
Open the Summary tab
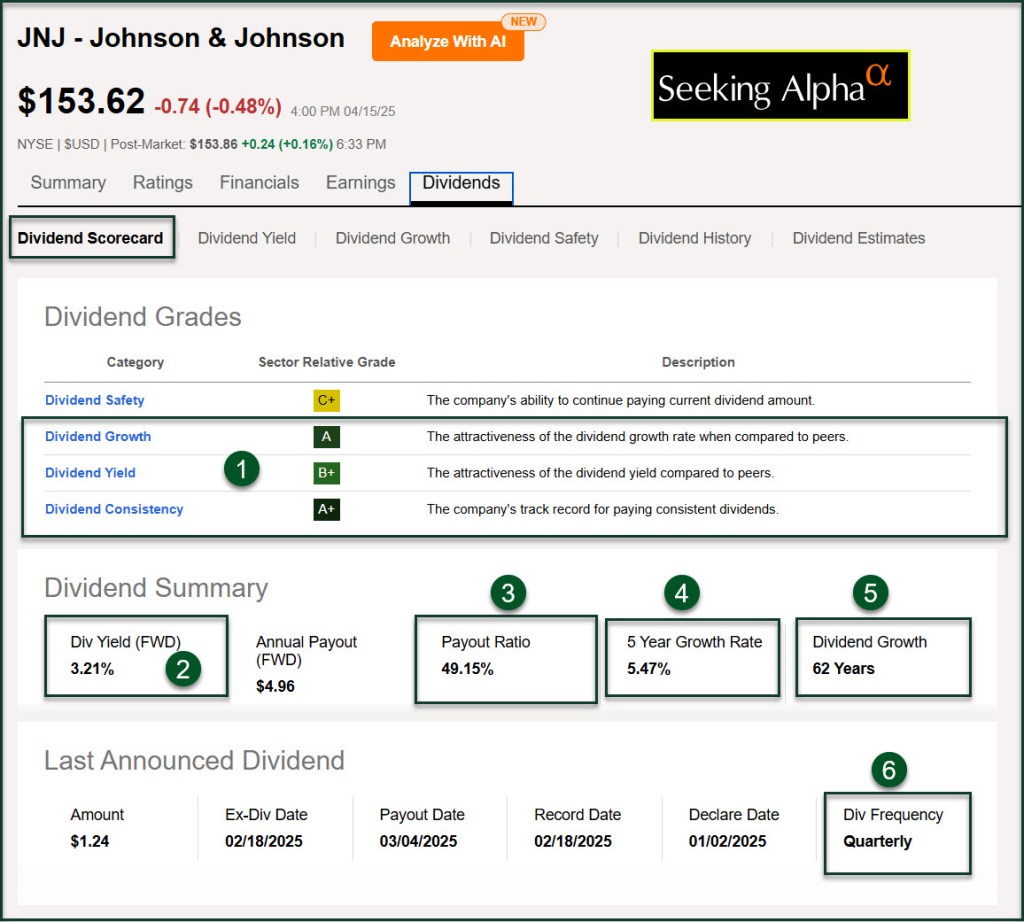pos(68,183)
